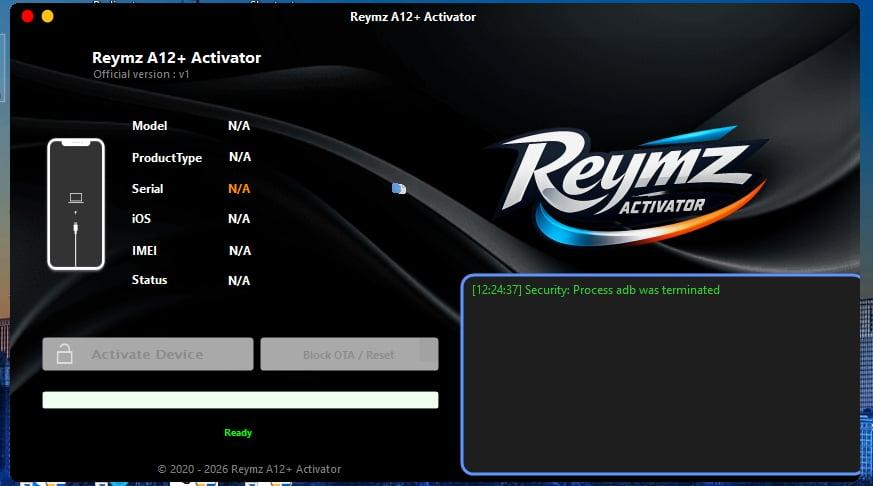Click the Model N/A value

point(239,126)
